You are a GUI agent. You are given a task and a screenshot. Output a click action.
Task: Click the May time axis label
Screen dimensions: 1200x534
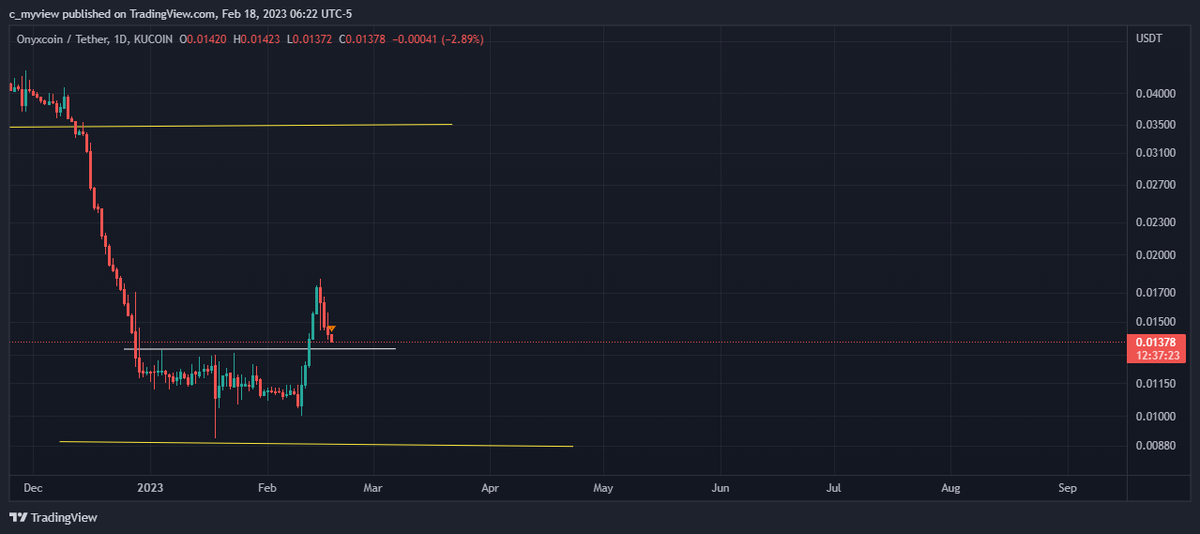(603, 488)
